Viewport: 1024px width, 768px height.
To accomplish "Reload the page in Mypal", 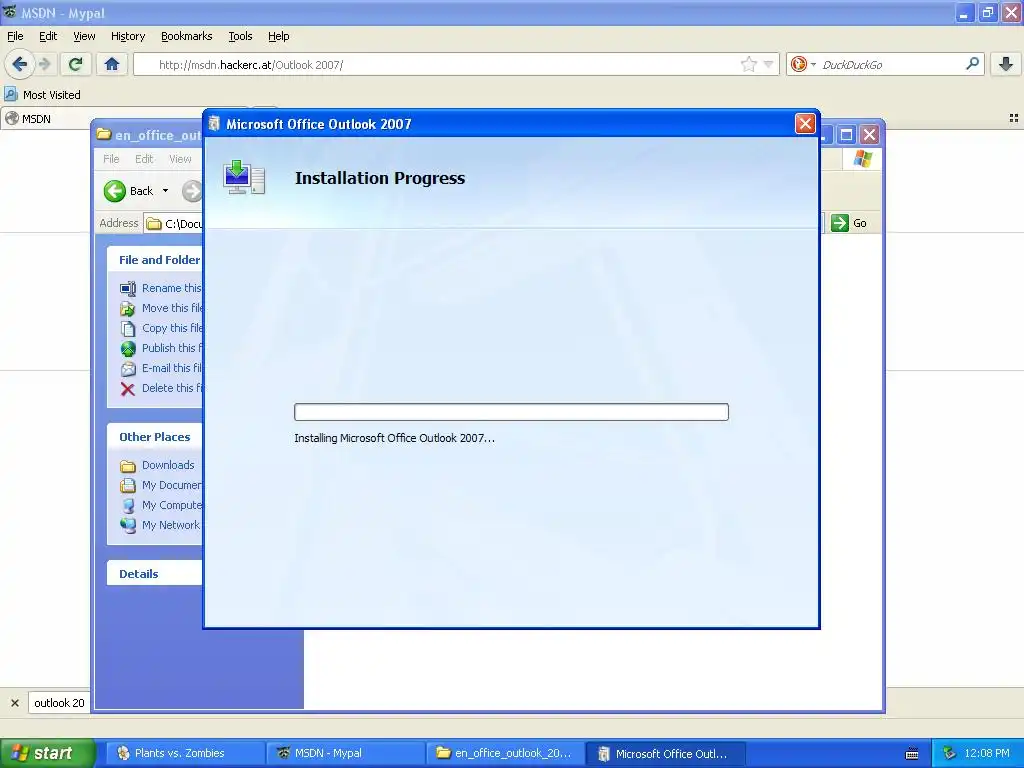I will click(75, 64).
